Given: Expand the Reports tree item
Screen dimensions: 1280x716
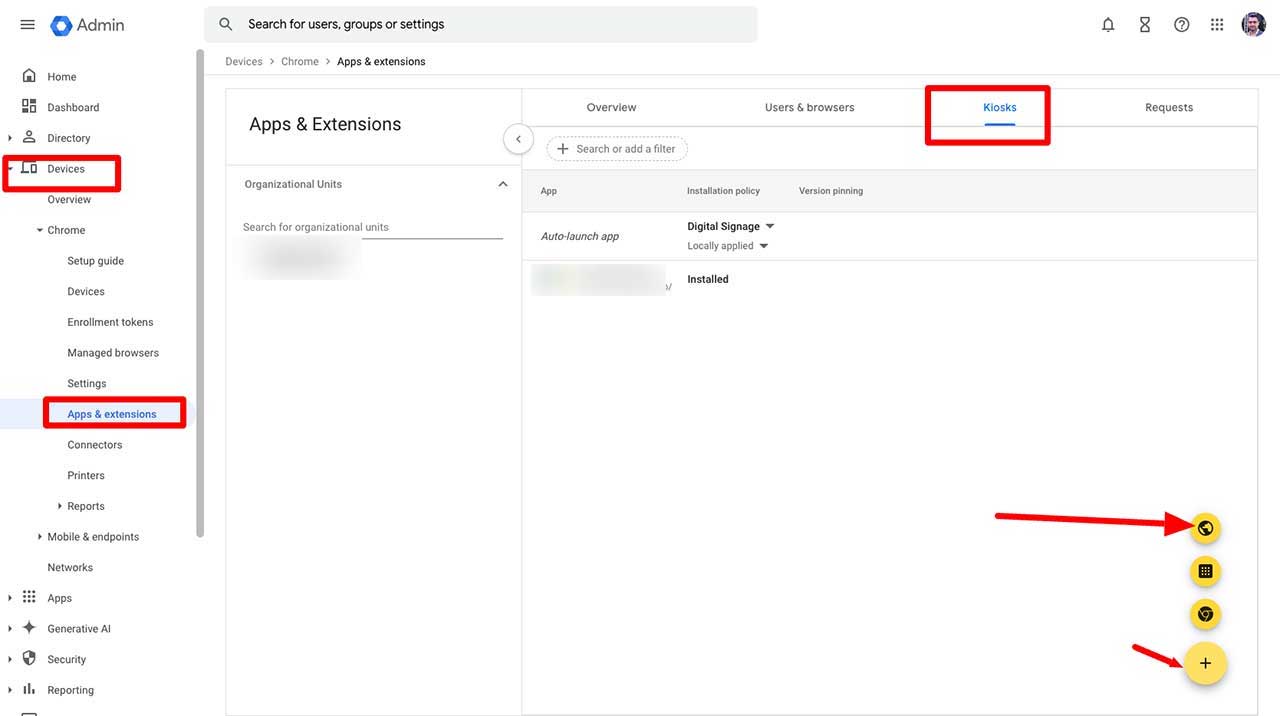Looking at the screenshot, I should (x=60, y=506).
